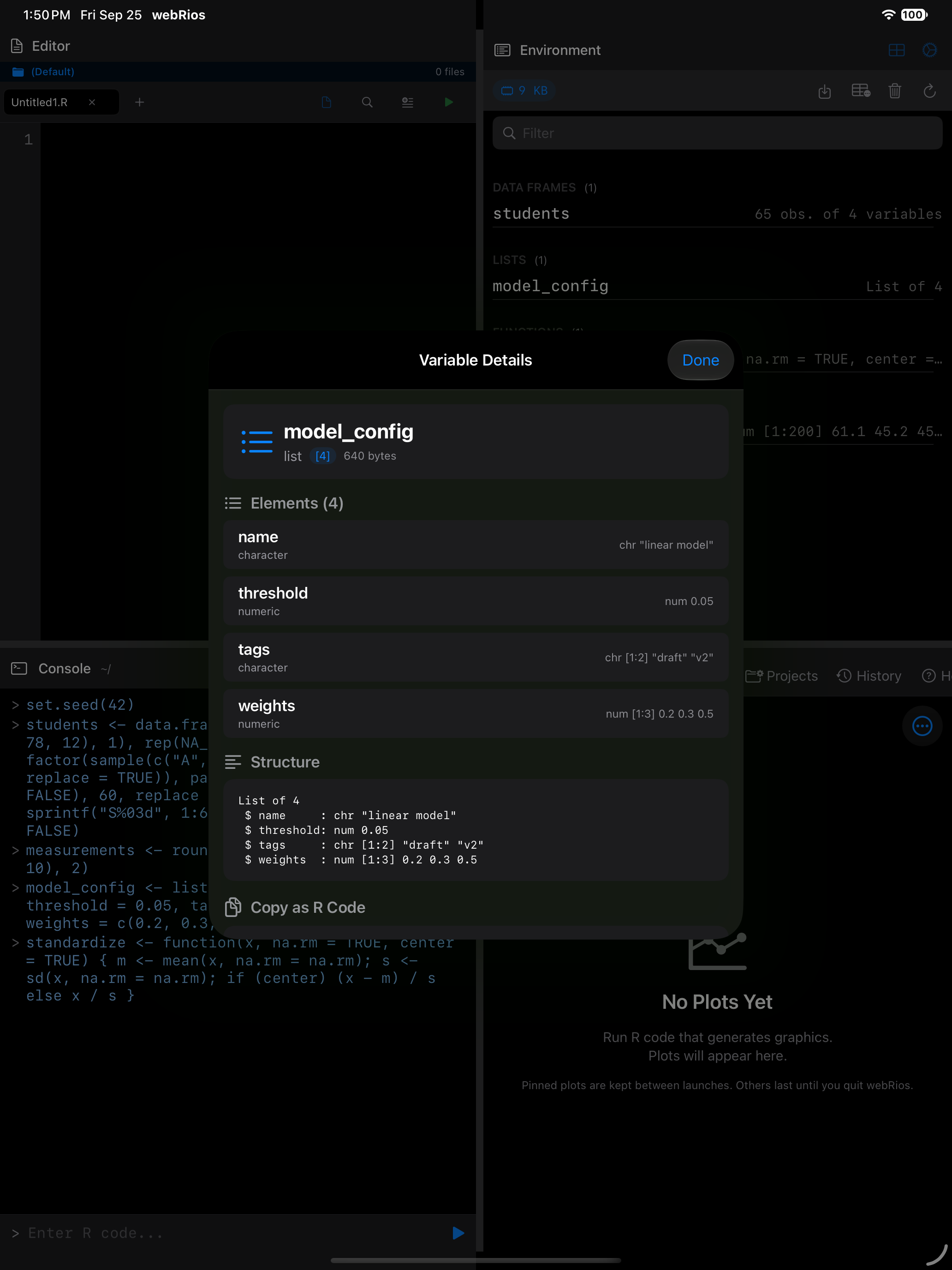The image size is (952, 1270).
Task: Submit console code with blue play
Action: 458,1233
